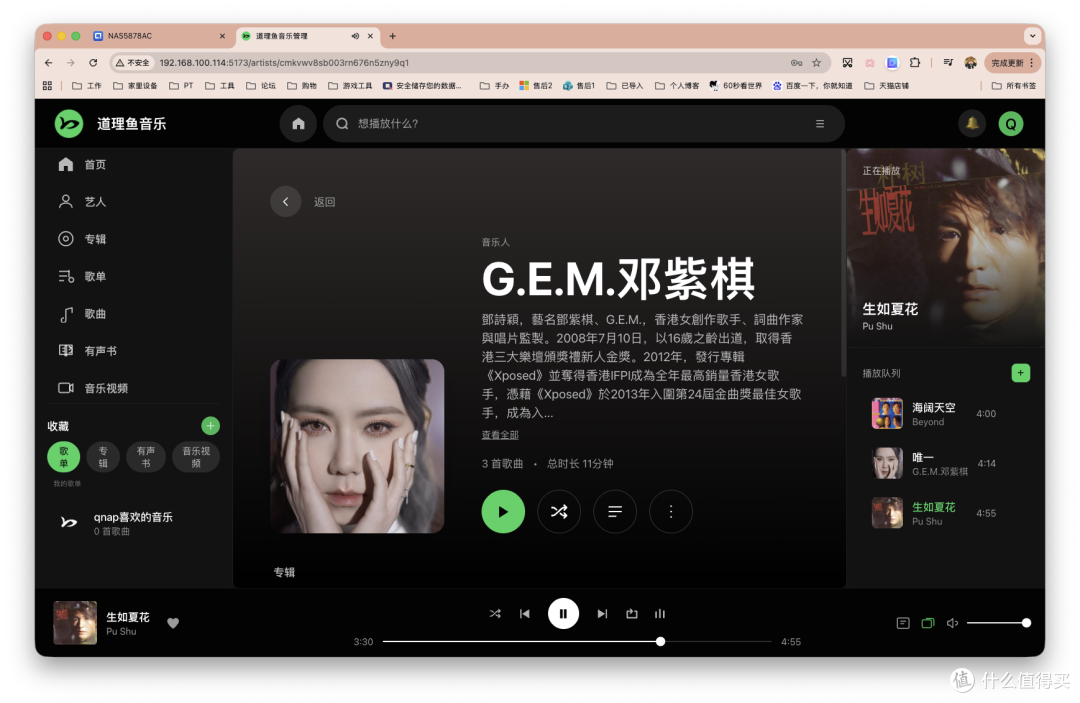Open the artist more options menu
The height and width of the screenshot is (703, 1080).
pos(671,512)
